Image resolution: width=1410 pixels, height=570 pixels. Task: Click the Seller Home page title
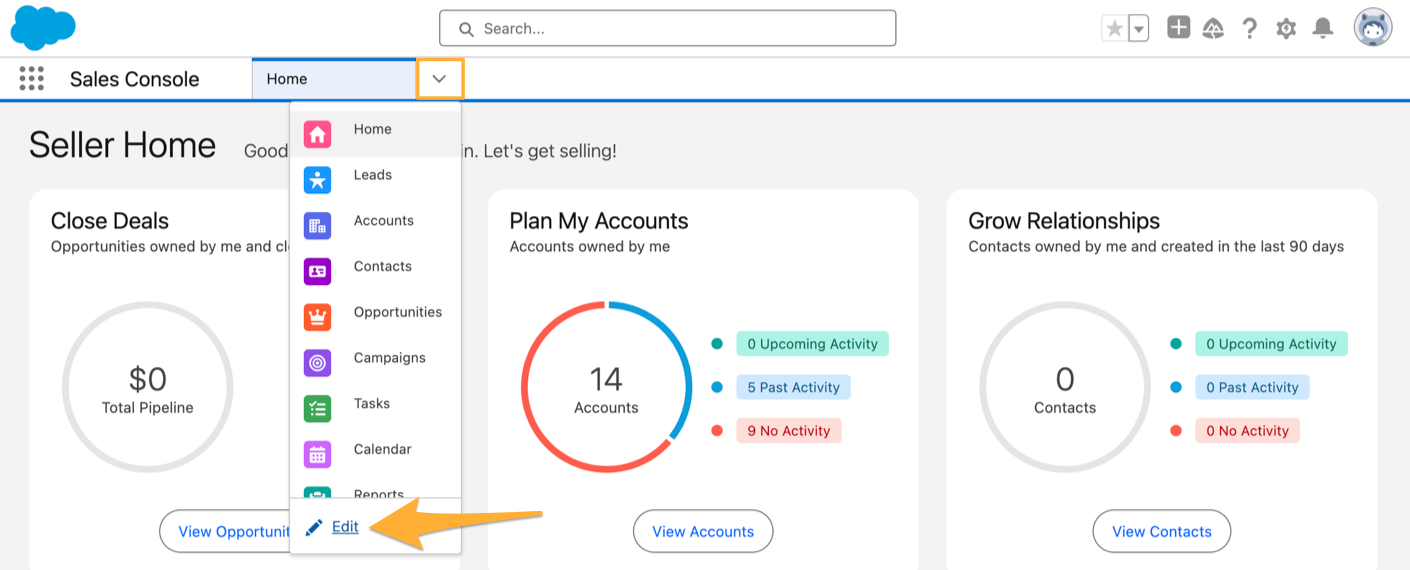pos(122,146)
